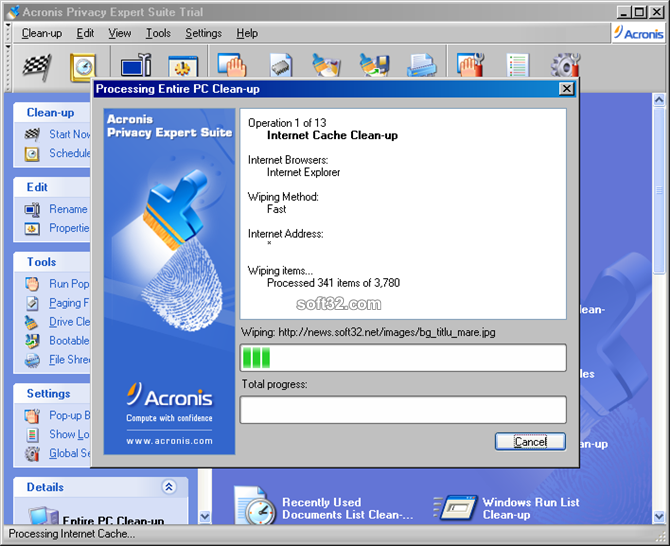Click the Acronis logo in the menu bar
The width and height of the screenshot is (670, 546).
639,33
